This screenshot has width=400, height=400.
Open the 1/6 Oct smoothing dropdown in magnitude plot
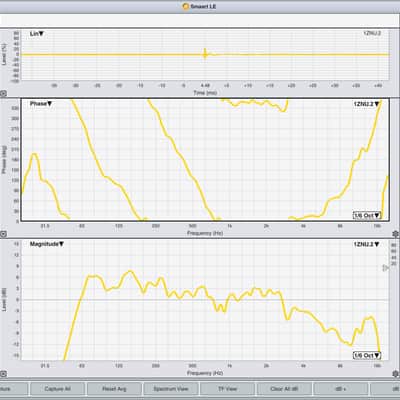pyautogui.click(x=367, y=356)
